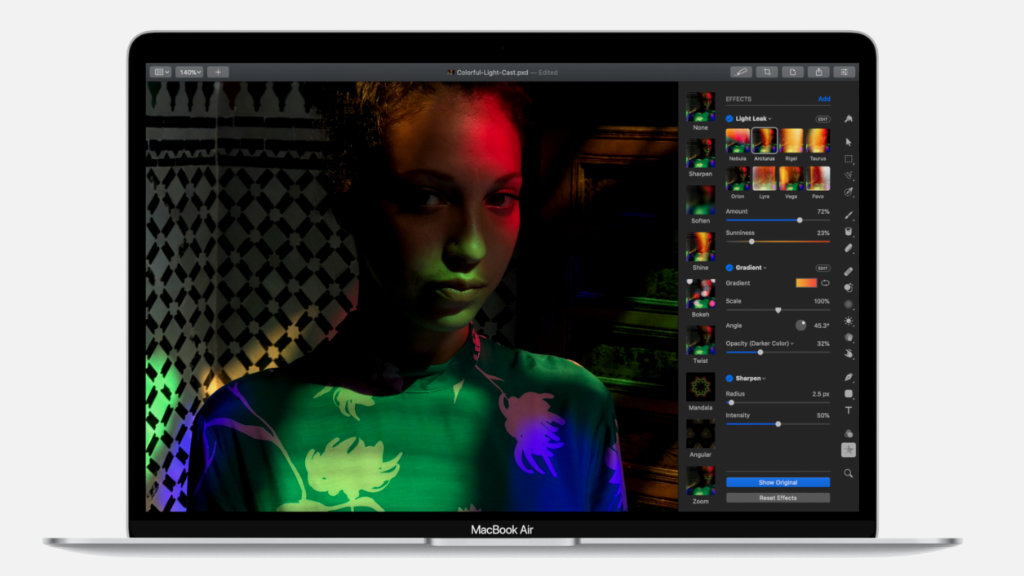Screen dimensions: 1024x576
Task: Choose the Taurus light leak preset
Action: pyautogui.click(x=818, y=140)
